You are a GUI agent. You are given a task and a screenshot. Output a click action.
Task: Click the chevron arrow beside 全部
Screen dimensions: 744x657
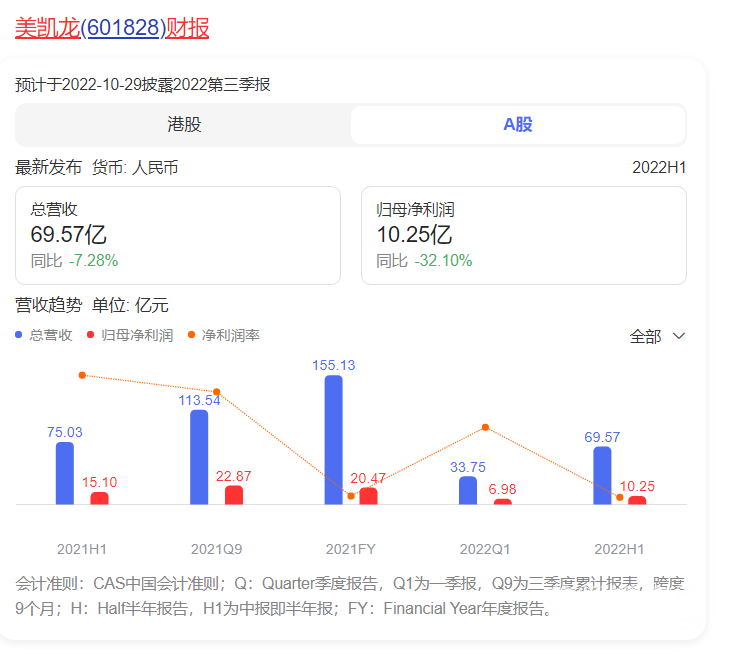pyautogui.click(x=679, y=336)
